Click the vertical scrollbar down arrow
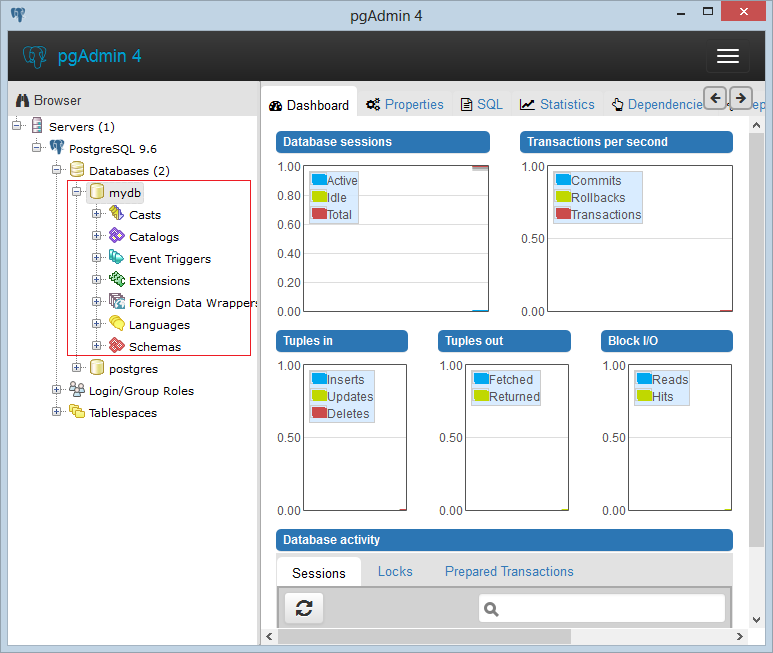The width and height of the screenshot is (773, 653). (756, 619)
